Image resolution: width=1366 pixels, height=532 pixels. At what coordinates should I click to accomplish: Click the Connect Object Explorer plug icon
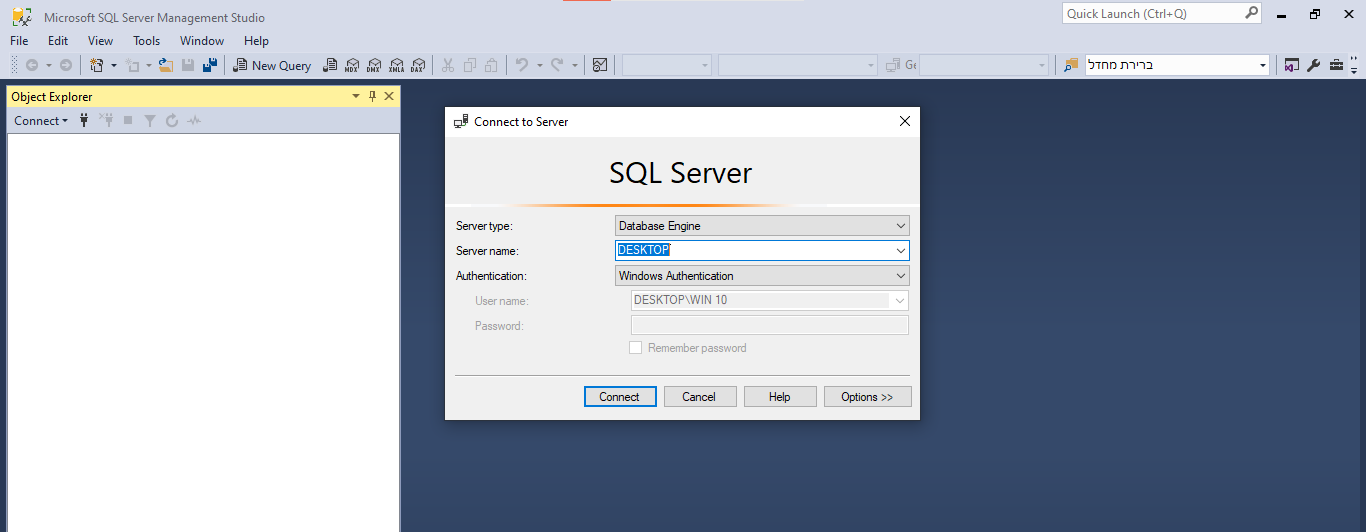coord(84,121)
